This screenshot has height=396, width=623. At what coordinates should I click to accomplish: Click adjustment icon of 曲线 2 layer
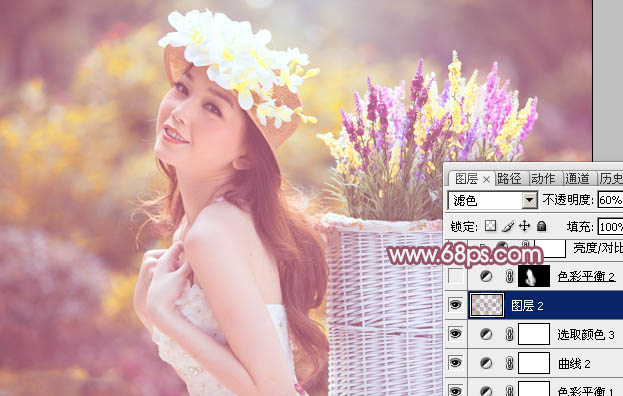pos(486,363)
